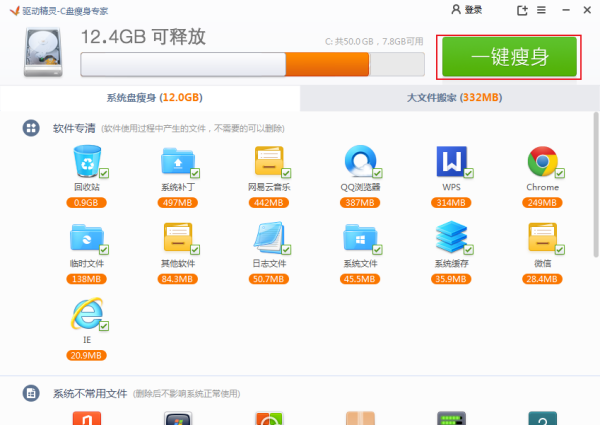This screenshot has height=425, width=600.
Task: Uncheck the 系统文件 checkbox
Action: pyautogui.click(x=377, y=249)
